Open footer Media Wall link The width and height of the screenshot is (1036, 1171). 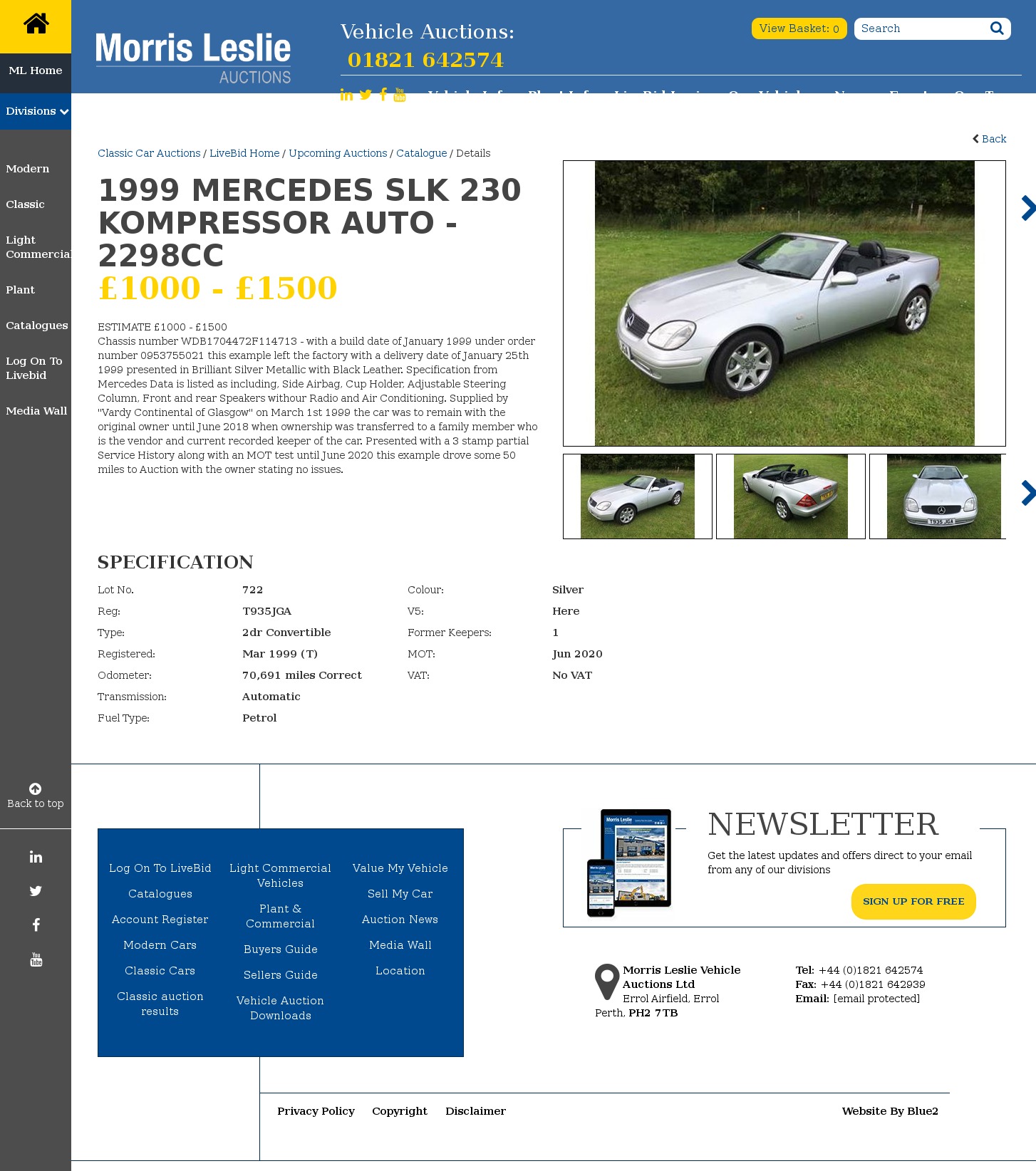pos(400,945)
